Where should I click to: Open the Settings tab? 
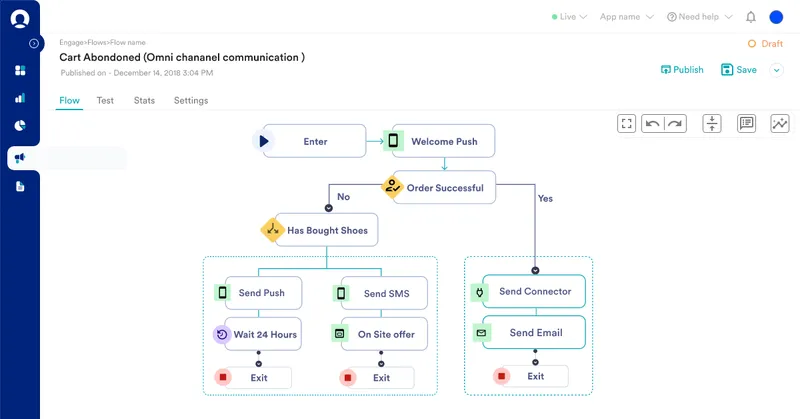(191, 101)
